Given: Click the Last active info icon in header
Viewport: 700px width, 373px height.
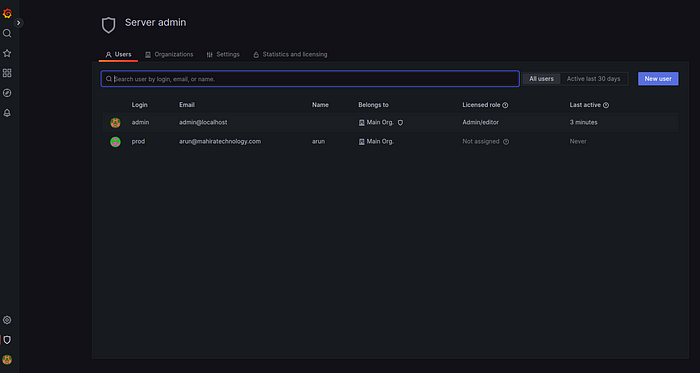Looking at the screenshot, I should click(606, 105).
